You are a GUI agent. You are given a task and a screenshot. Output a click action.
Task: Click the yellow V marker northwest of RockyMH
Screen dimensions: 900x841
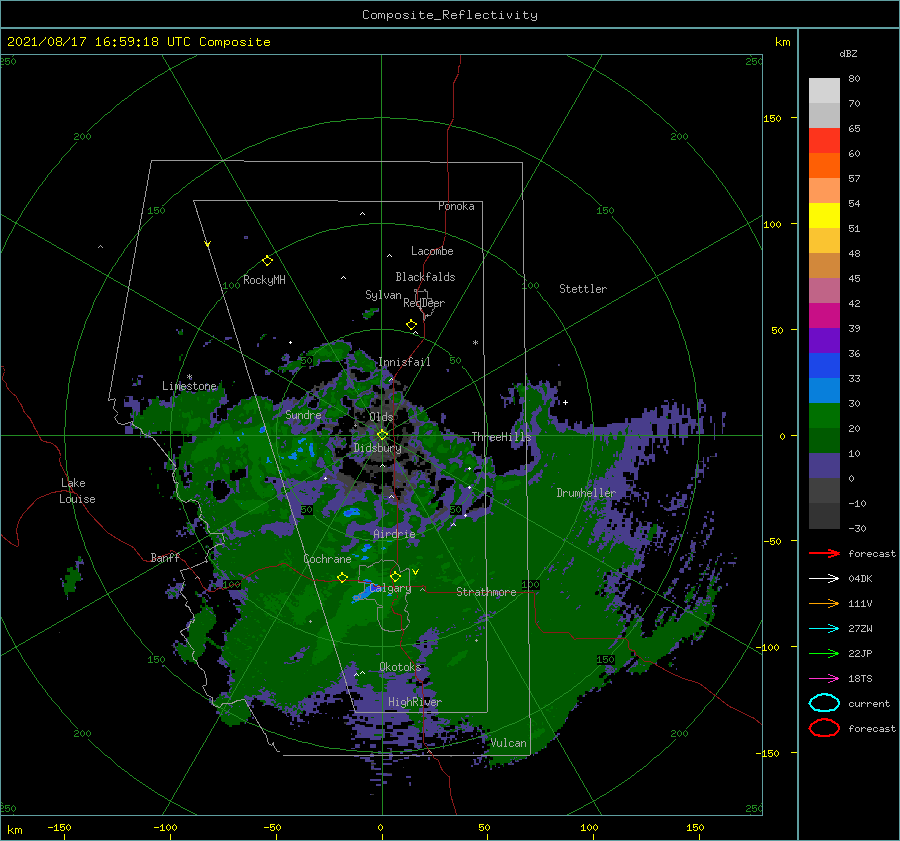point(208,244)
